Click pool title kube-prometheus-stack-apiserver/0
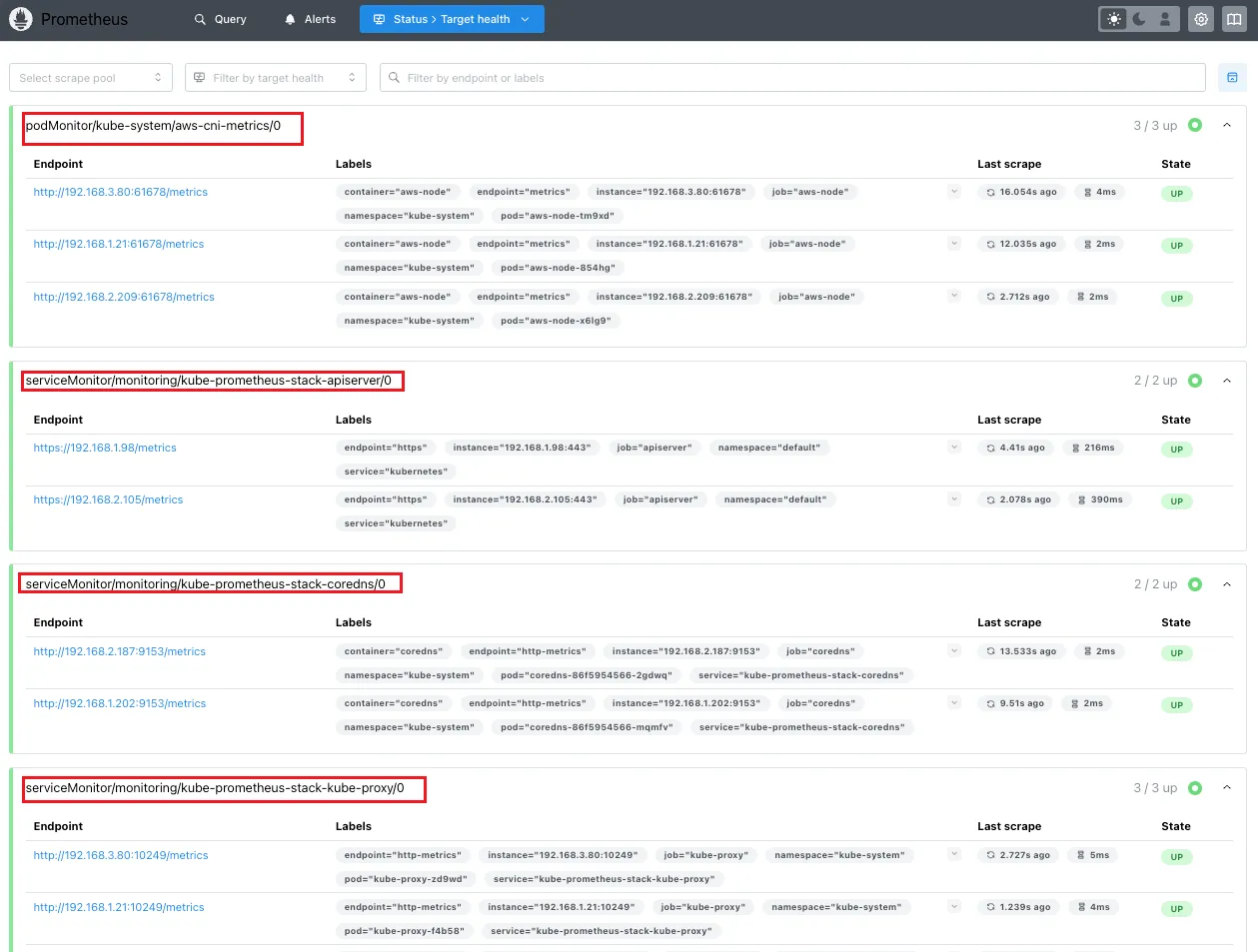Viewport: 1258px width, 952px height. pos(209,381)
